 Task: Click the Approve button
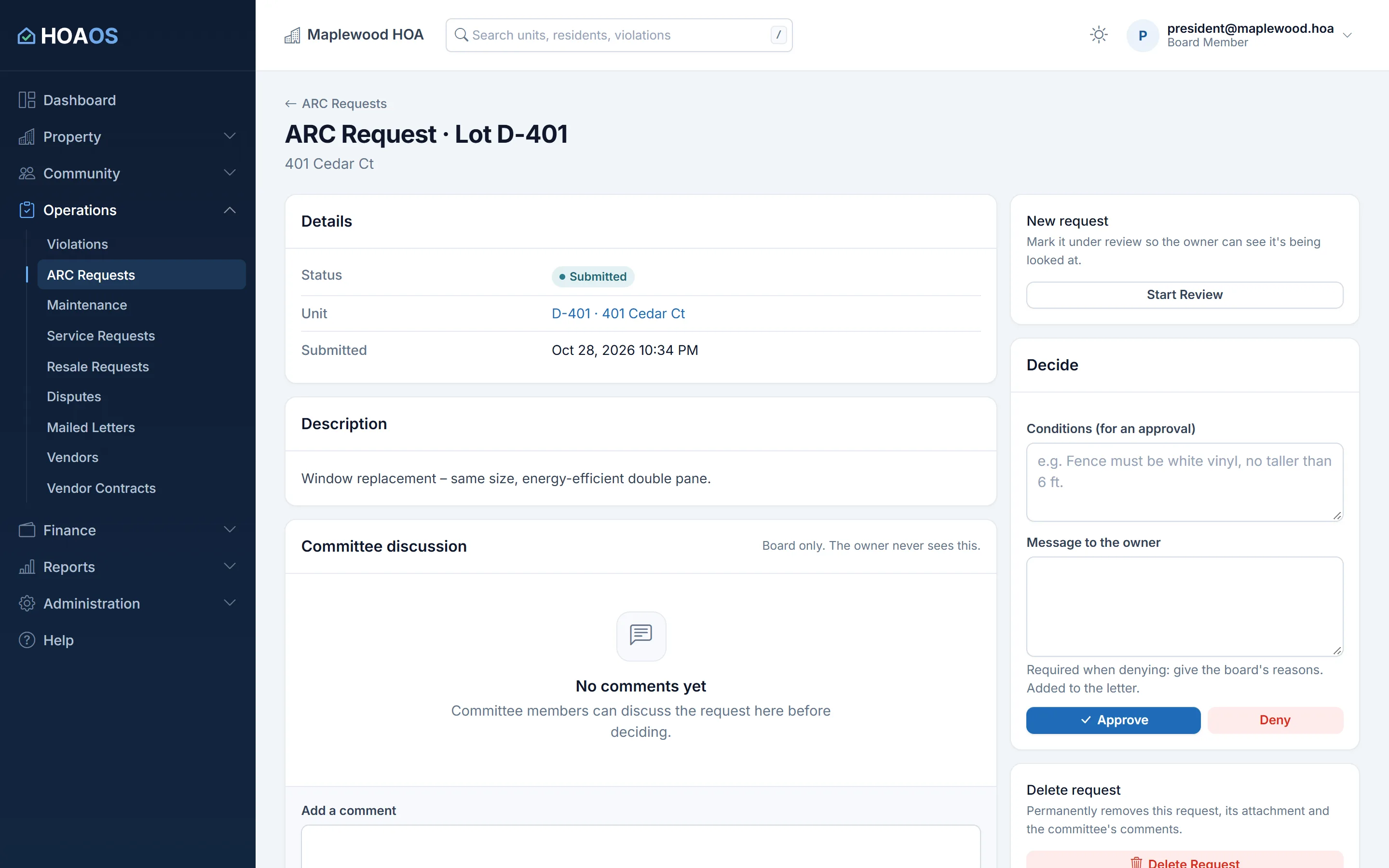tap(1113, 720)
